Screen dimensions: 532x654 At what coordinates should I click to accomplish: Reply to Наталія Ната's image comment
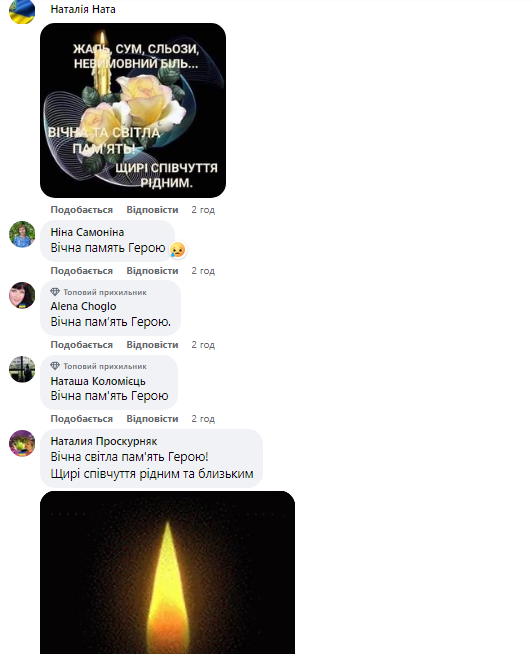click(152, 209)
